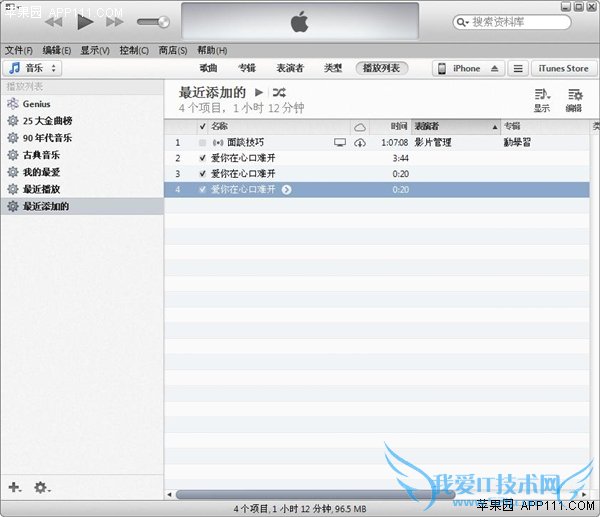This screenshot has width=600, height=517.
Task: Click the status bar summary text
Action: pyautogui.click(x=300, y=509)
